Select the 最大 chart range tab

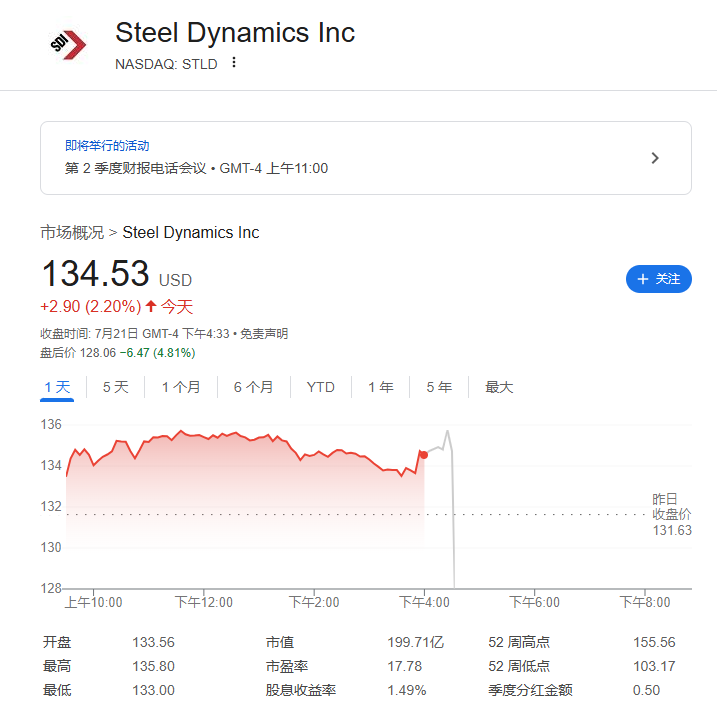(499, 387)
